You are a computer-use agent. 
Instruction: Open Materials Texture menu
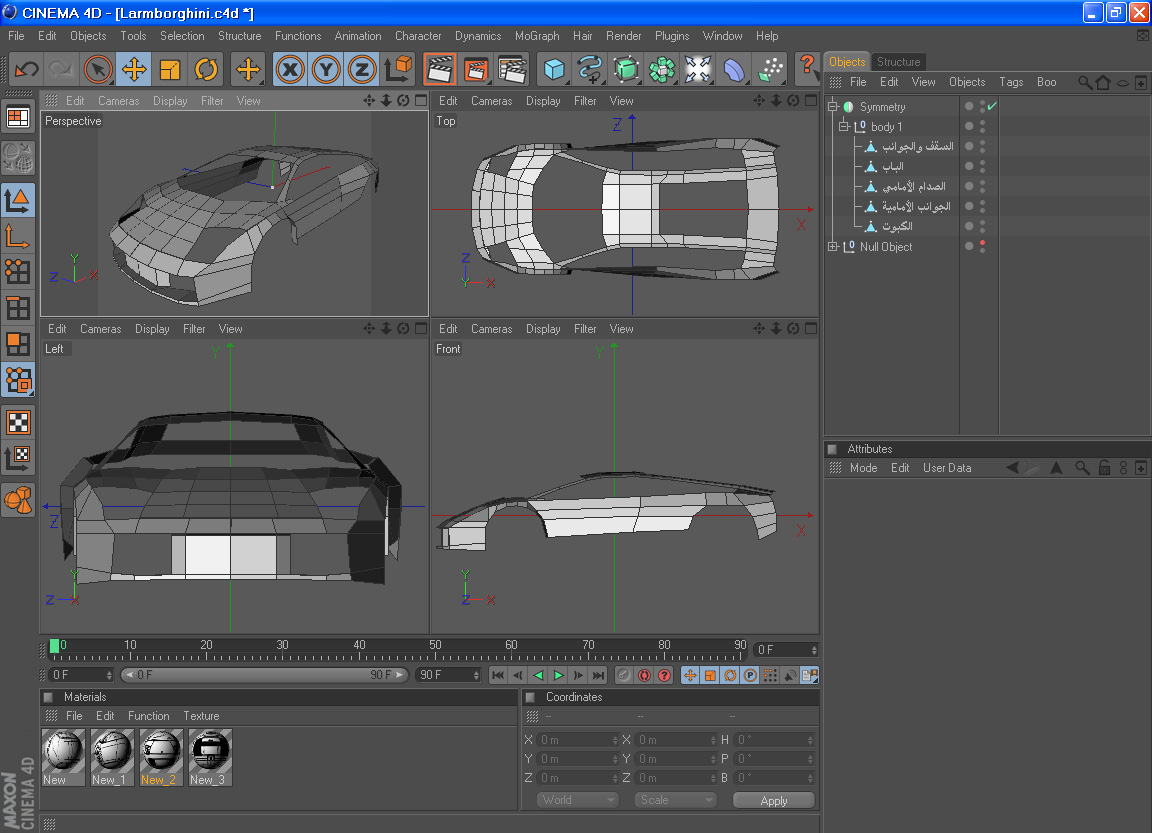(201, 716)
